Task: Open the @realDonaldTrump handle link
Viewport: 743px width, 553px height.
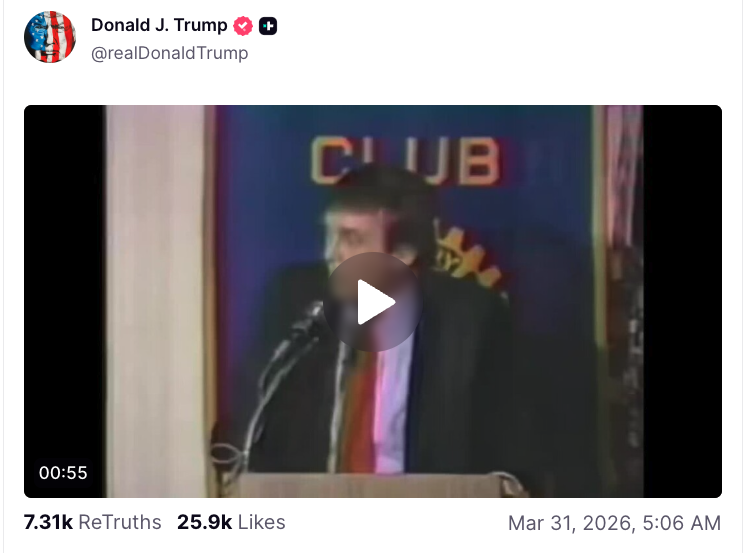Action: tap(169, 53)
